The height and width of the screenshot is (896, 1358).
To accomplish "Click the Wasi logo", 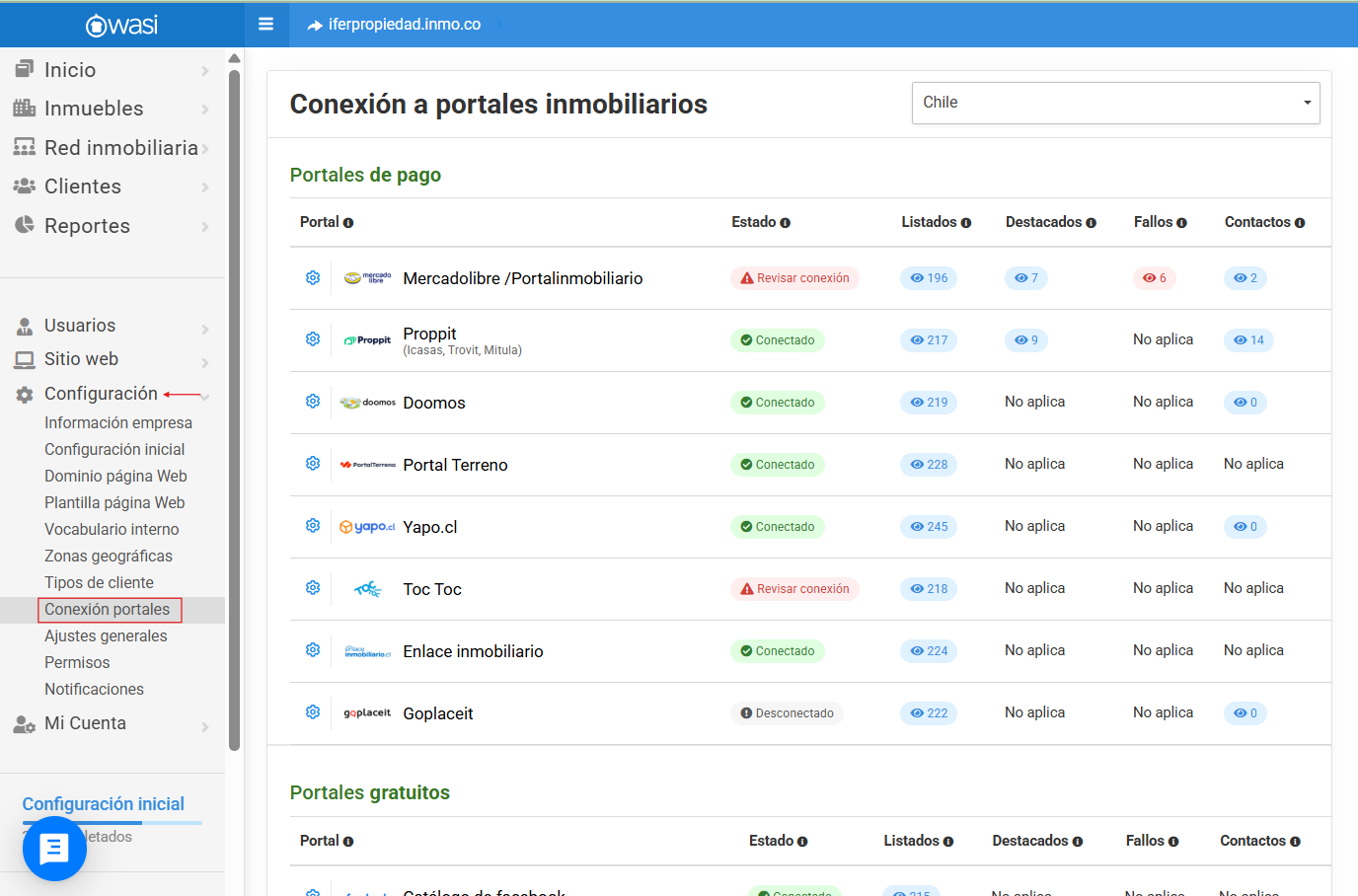I will (x=121, y=25).
